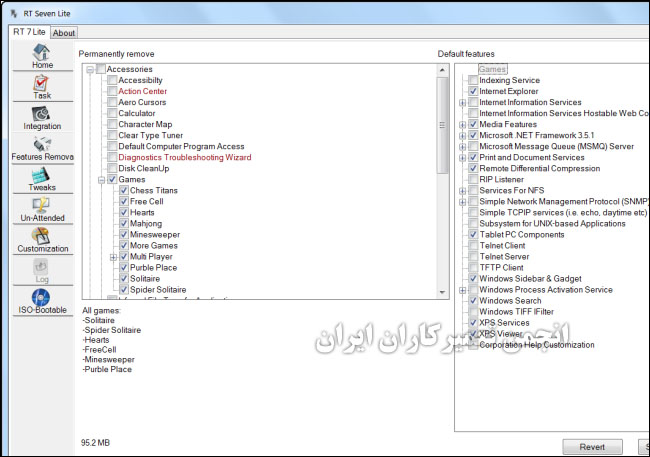Select TFTP Client tree item

coord(501,267)
